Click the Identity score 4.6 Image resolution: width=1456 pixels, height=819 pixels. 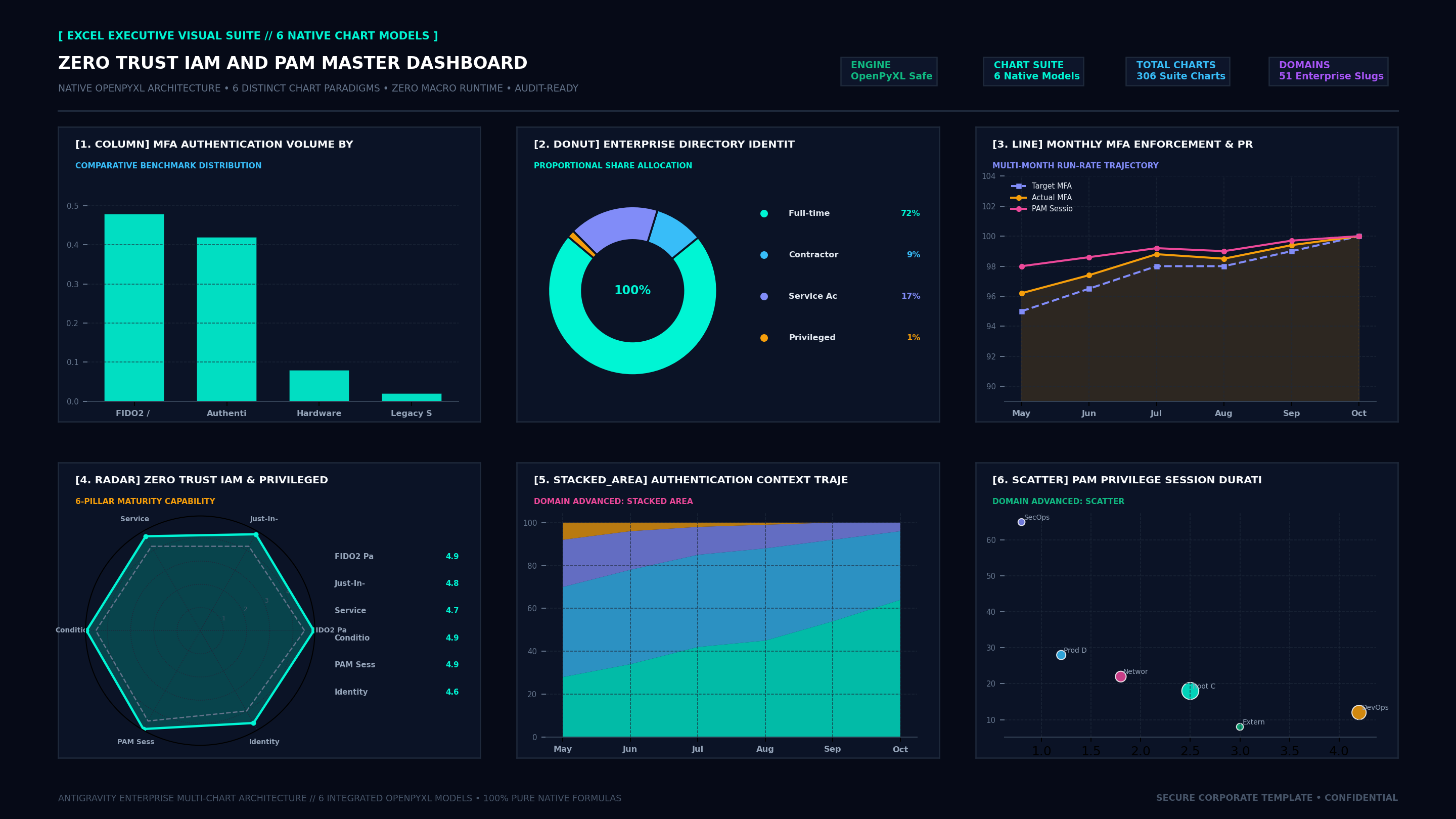(x=452, y=692)
